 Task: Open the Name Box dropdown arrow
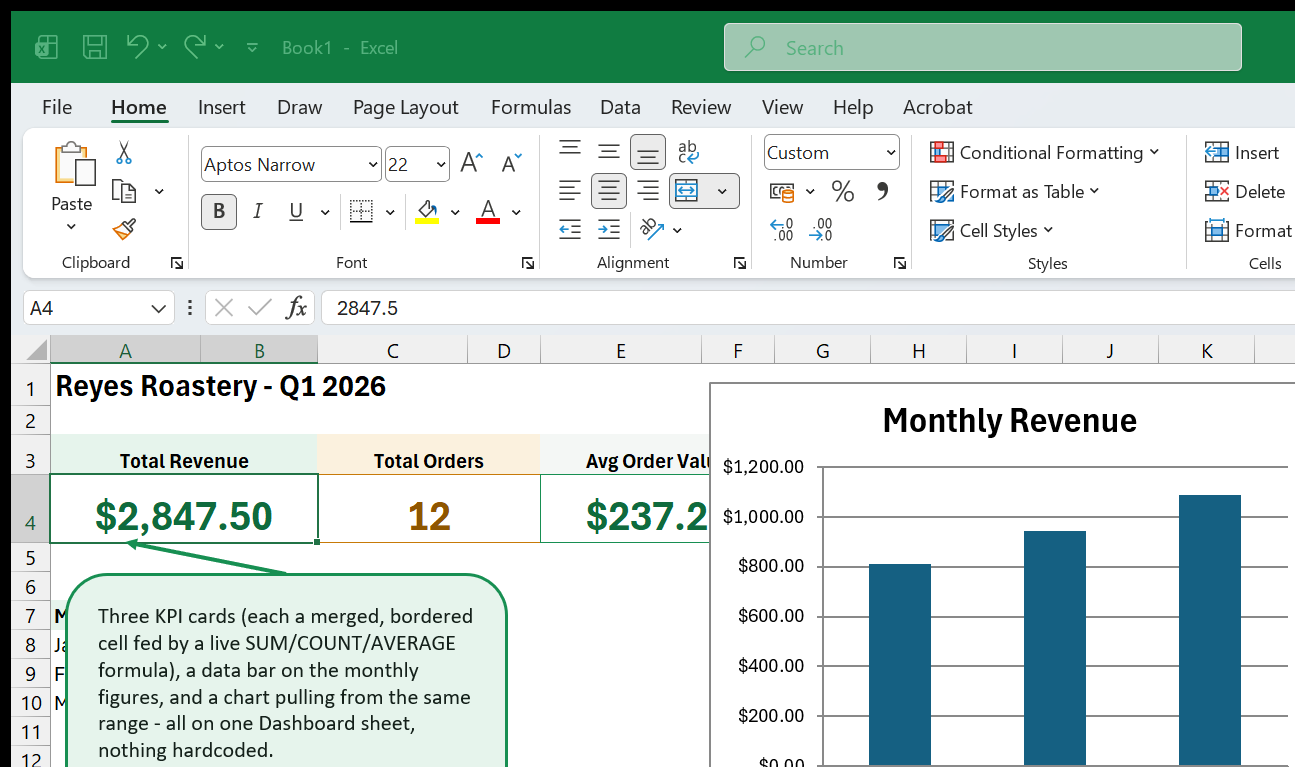tap(158, 308)
